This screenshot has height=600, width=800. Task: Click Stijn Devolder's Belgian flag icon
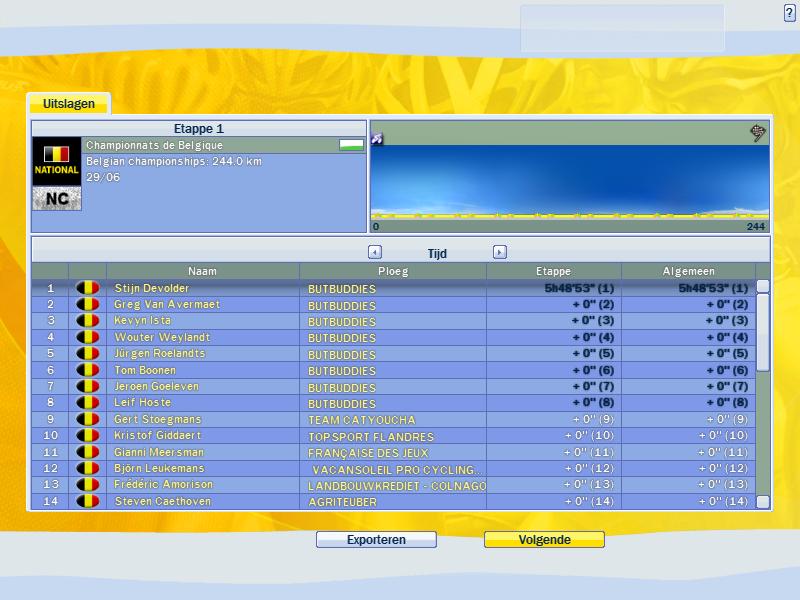tap(88, 288)
